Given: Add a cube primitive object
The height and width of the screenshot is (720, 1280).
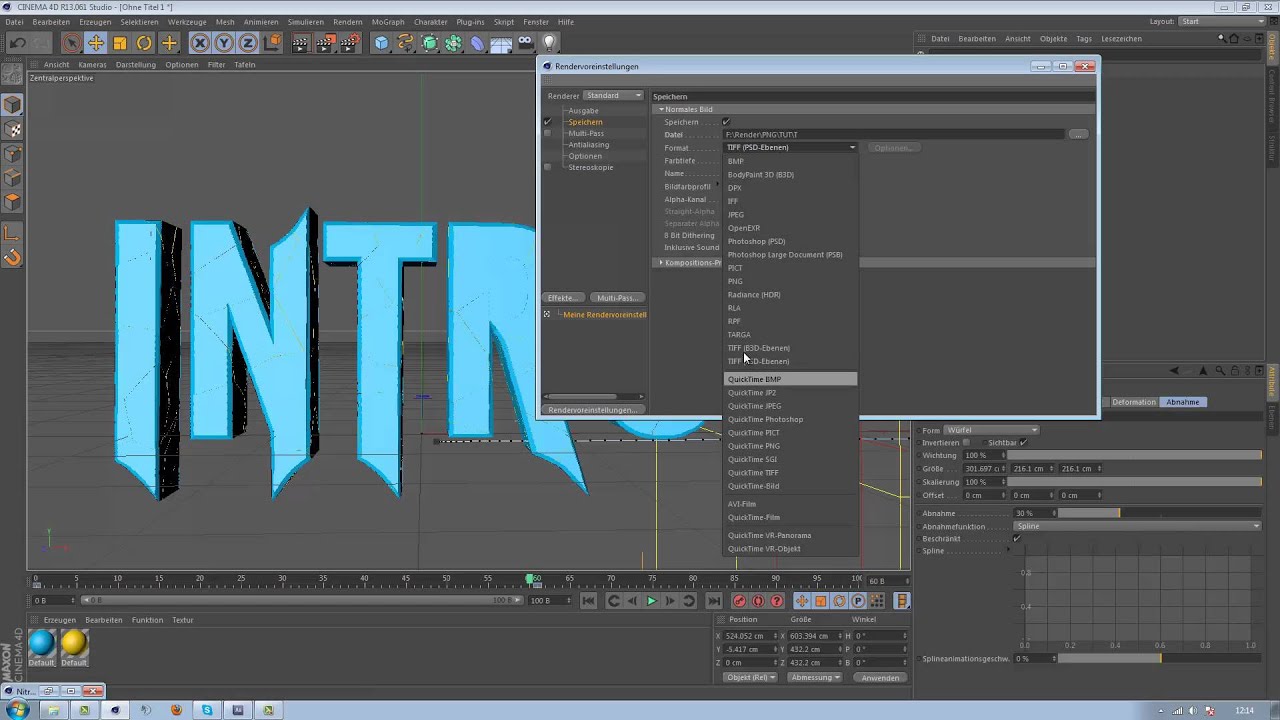Looking at the screenshot, I should tap(381, 43).
